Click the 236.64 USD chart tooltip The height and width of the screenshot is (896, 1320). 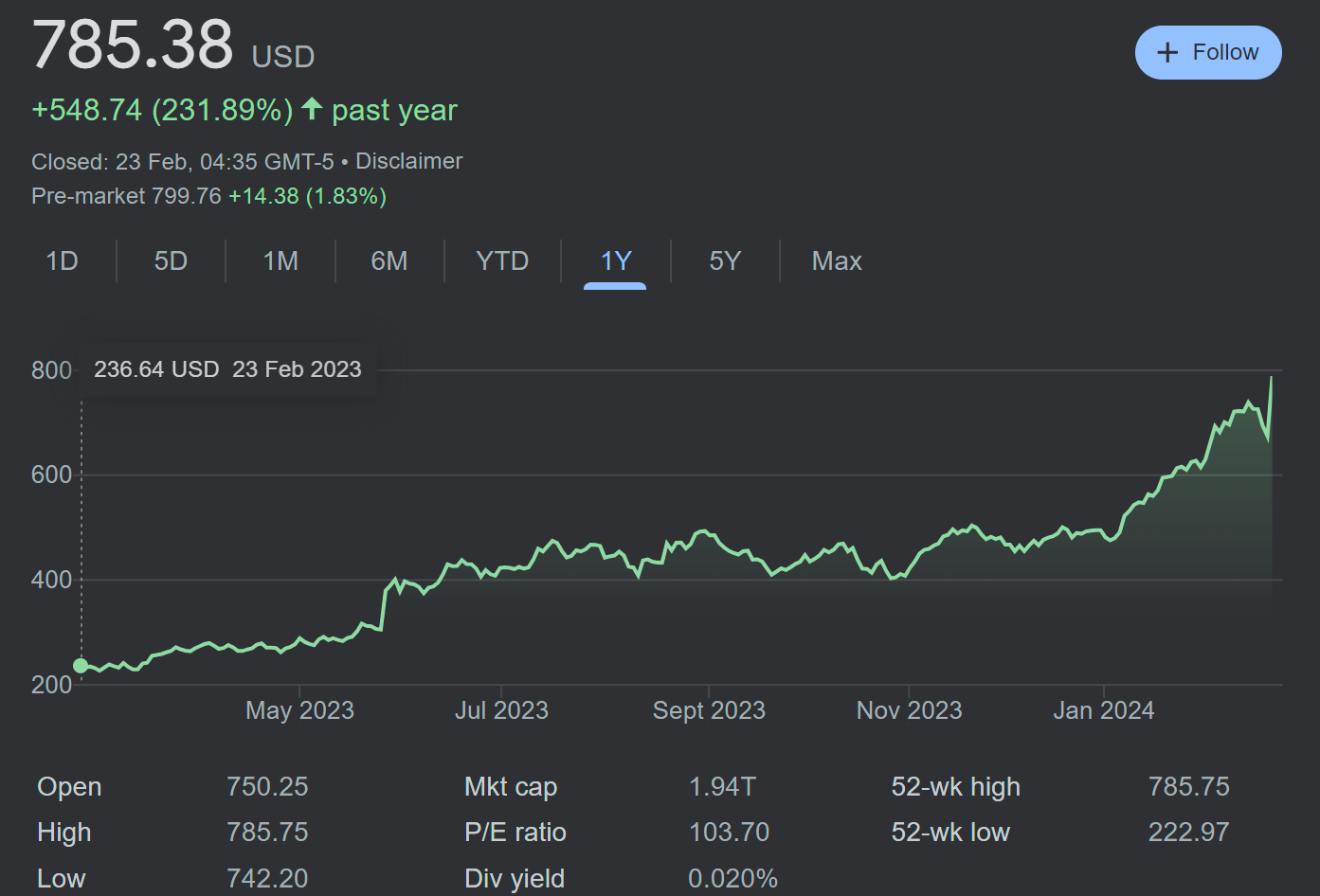pyautogui.click(x=227, y=369)
